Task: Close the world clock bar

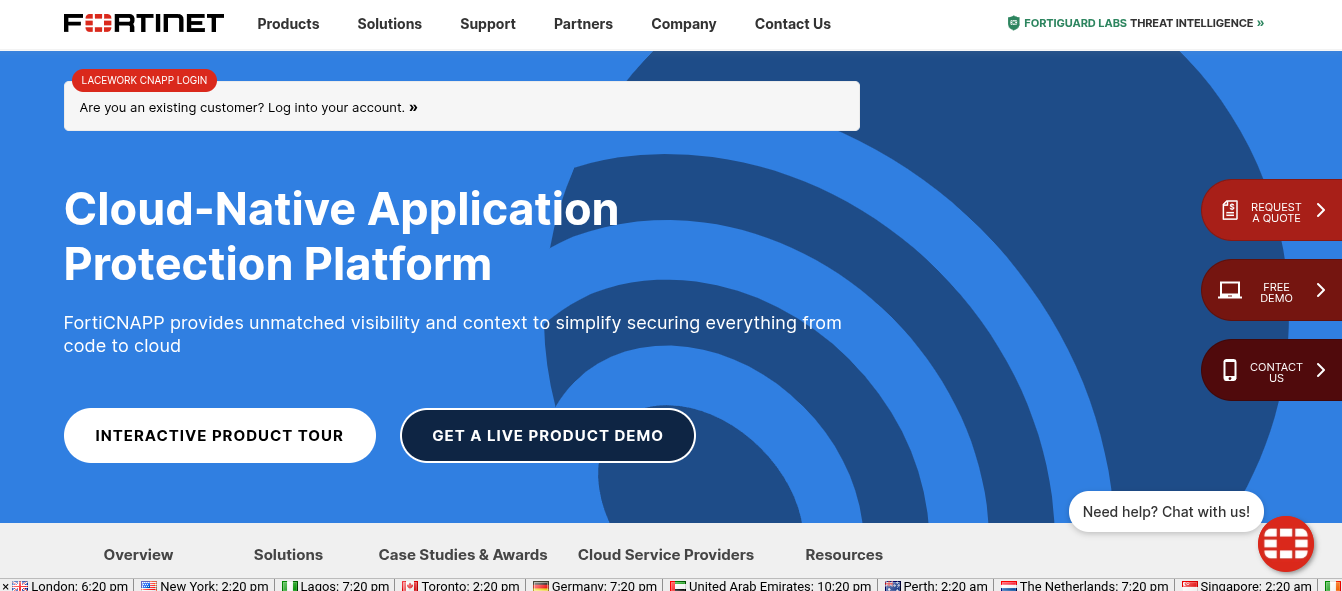Action: pos(5,586)
